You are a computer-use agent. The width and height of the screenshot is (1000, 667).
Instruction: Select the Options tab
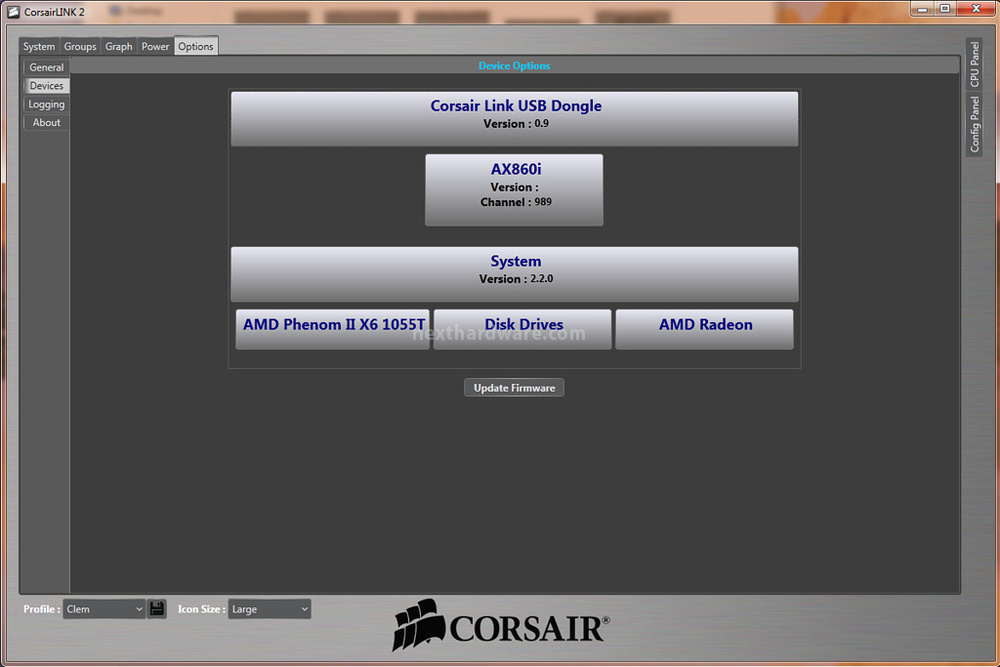pos(196,46)
